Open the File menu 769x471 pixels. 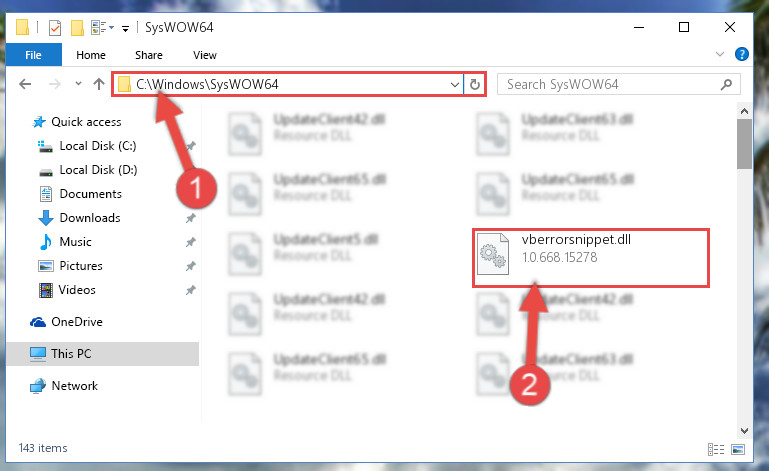click(x=33, y=54)
